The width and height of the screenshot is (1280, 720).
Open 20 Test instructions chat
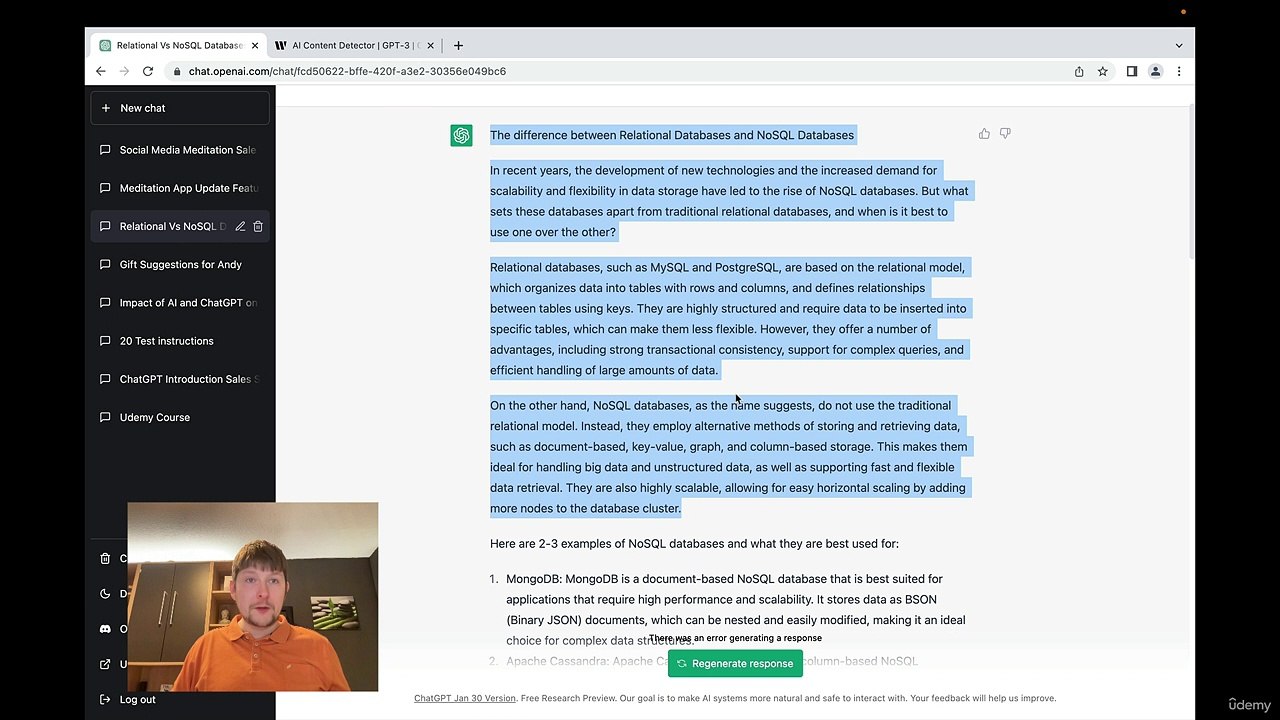(x=180, y=341)
